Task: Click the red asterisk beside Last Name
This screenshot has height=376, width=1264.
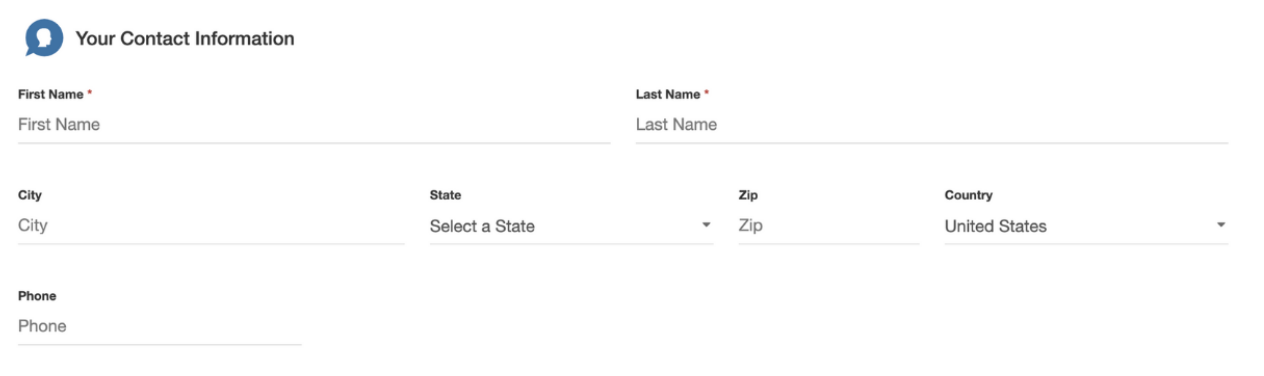Action: (x=706, y=93)
